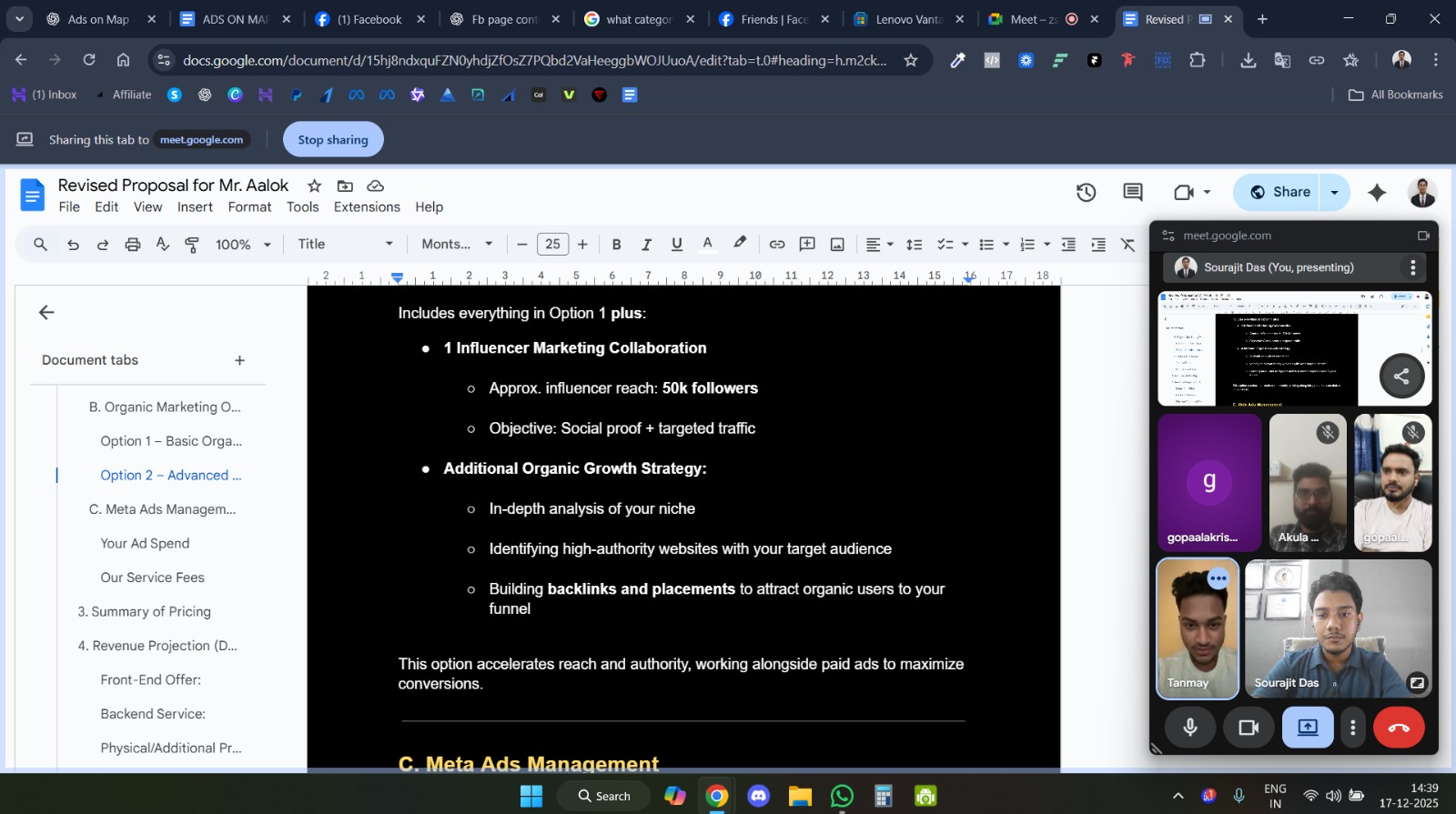Viewport: 1456px width, 814px height.
Task: Click the font size field
Action: click(552, 244)
